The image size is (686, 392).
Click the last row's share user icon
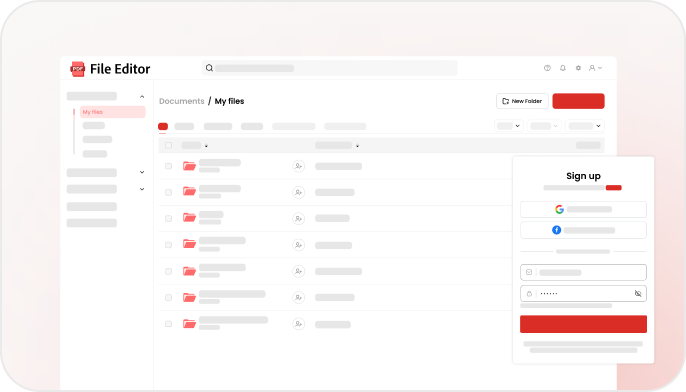[298, 324]
